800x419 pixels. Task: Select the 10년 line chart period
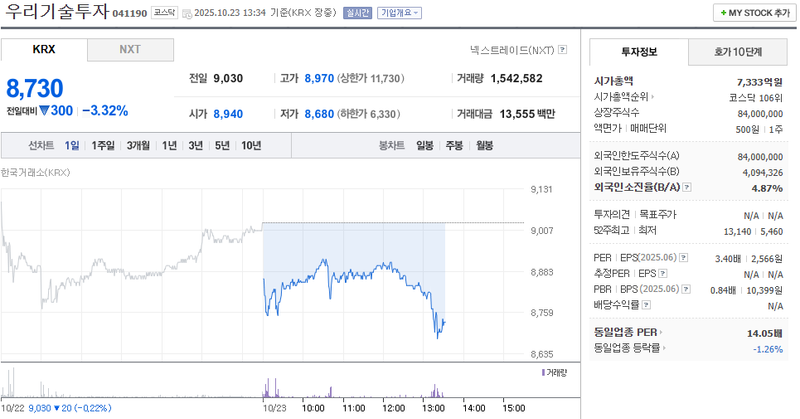click(x=251, y=146)
